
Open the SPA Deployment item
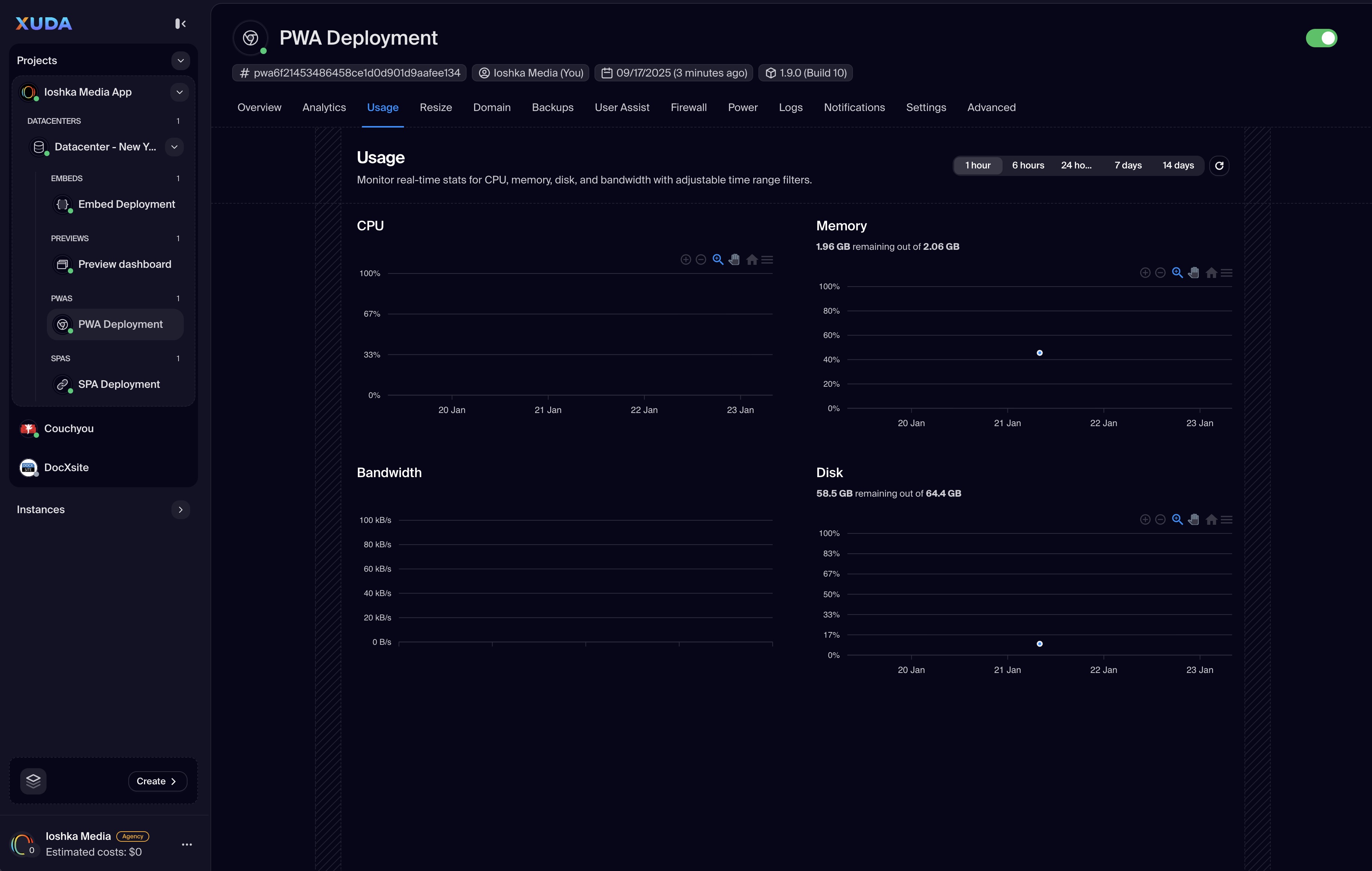119,384
